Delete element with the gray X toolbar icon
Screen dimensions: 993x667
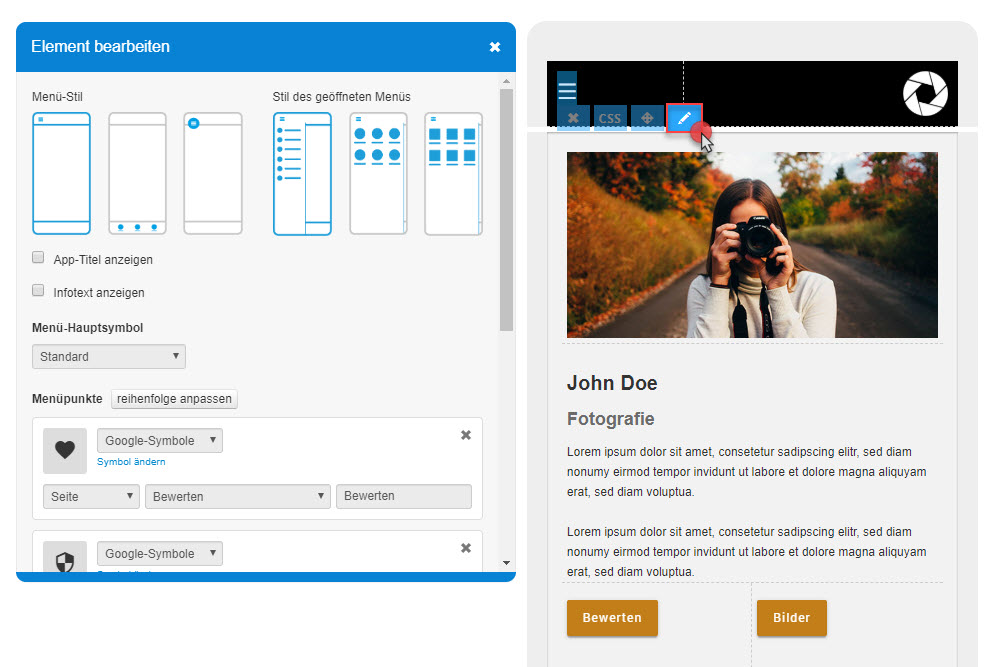pyautogui.click(x=573, y=118)
